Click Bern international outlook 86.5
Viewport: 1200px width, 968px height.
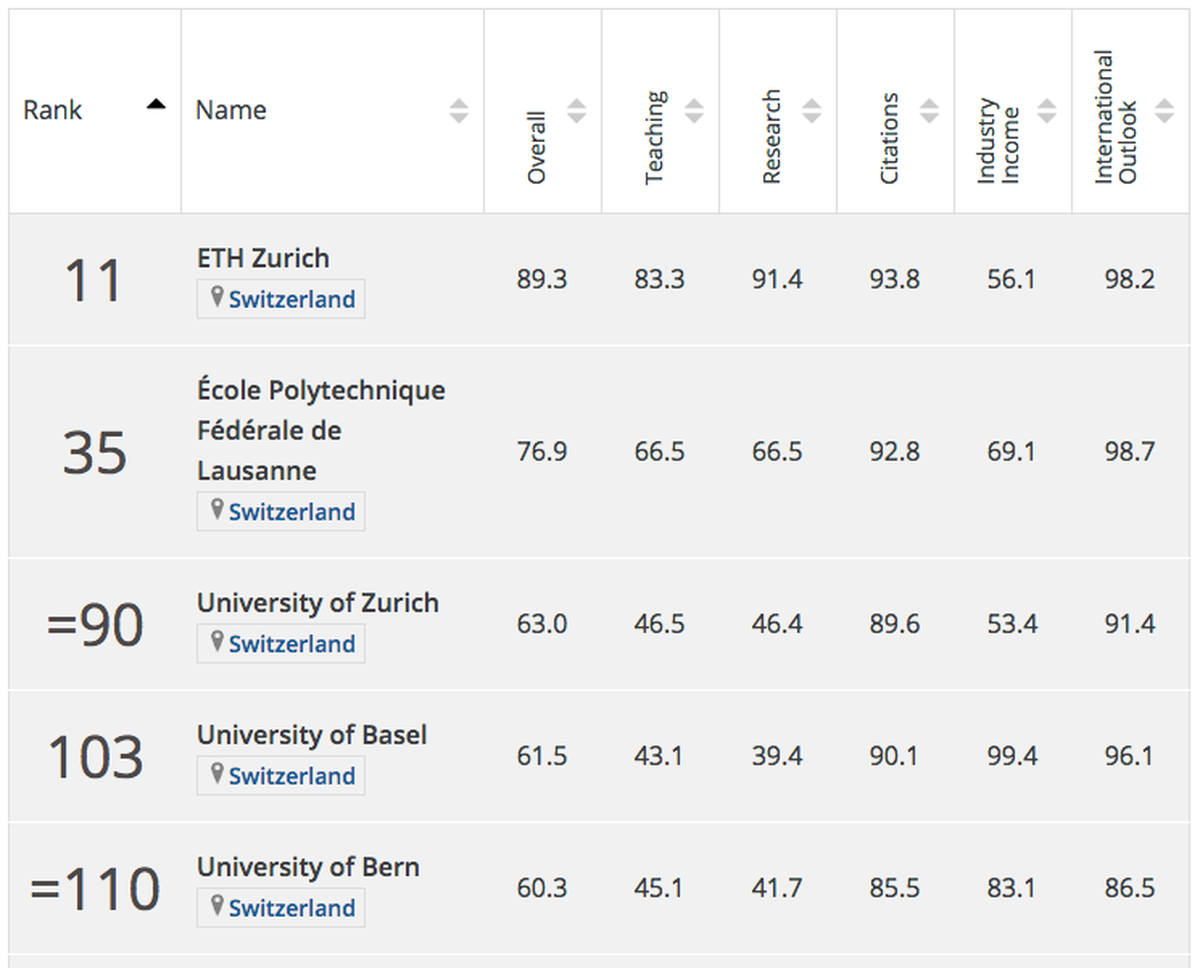coord(1130,889)
